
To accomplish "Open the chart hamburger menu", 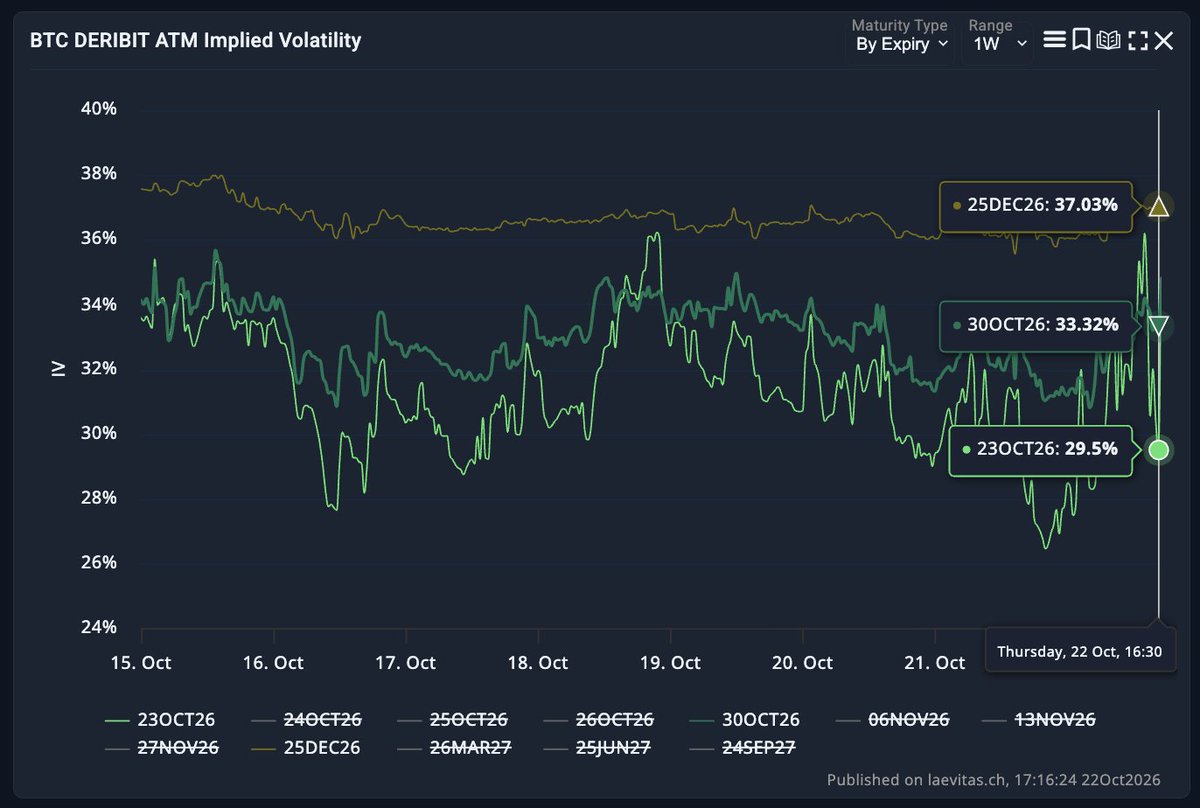I will (x=1053, y=40).
